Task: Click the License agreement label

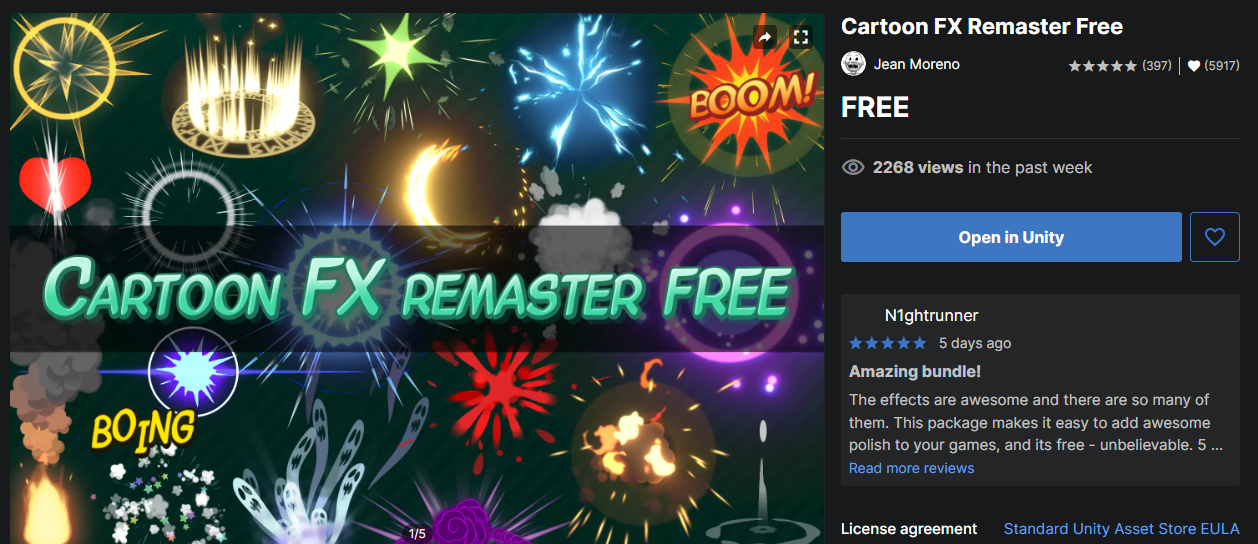Action: (909, 529)
